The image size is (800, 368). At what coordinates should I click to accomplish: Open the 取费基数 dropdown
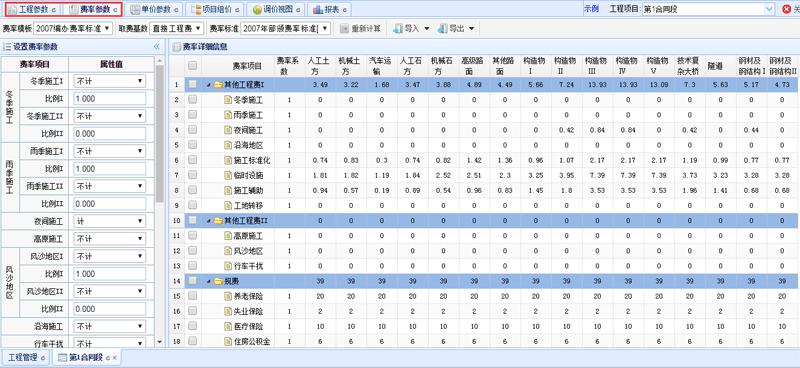pos(177,29)
